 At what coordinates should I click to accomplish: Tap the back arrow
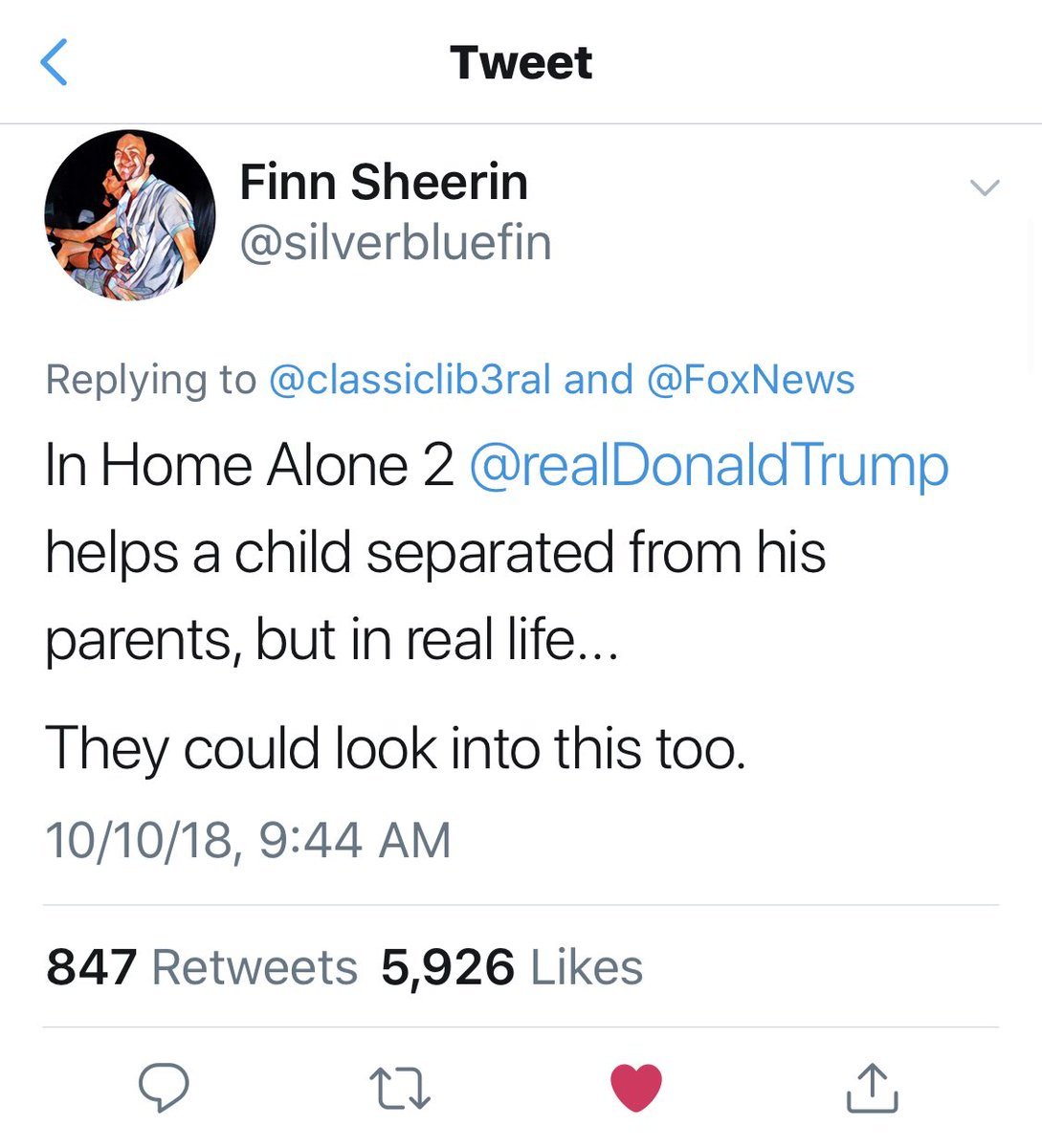pyautogui.click(x=55, y=63)
